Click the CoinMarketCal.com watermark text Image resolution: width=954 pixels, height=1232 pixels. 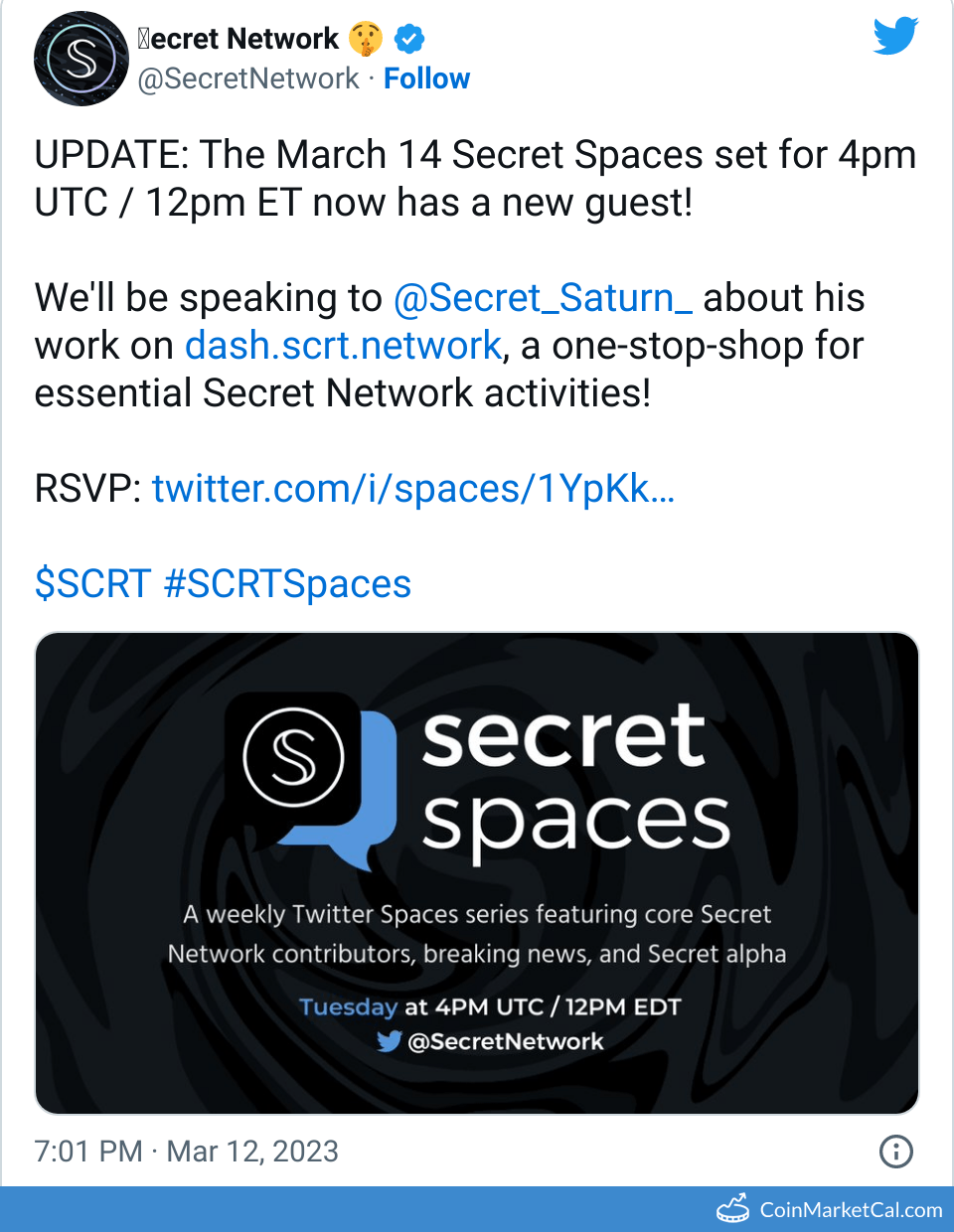tap(851, 1209)
